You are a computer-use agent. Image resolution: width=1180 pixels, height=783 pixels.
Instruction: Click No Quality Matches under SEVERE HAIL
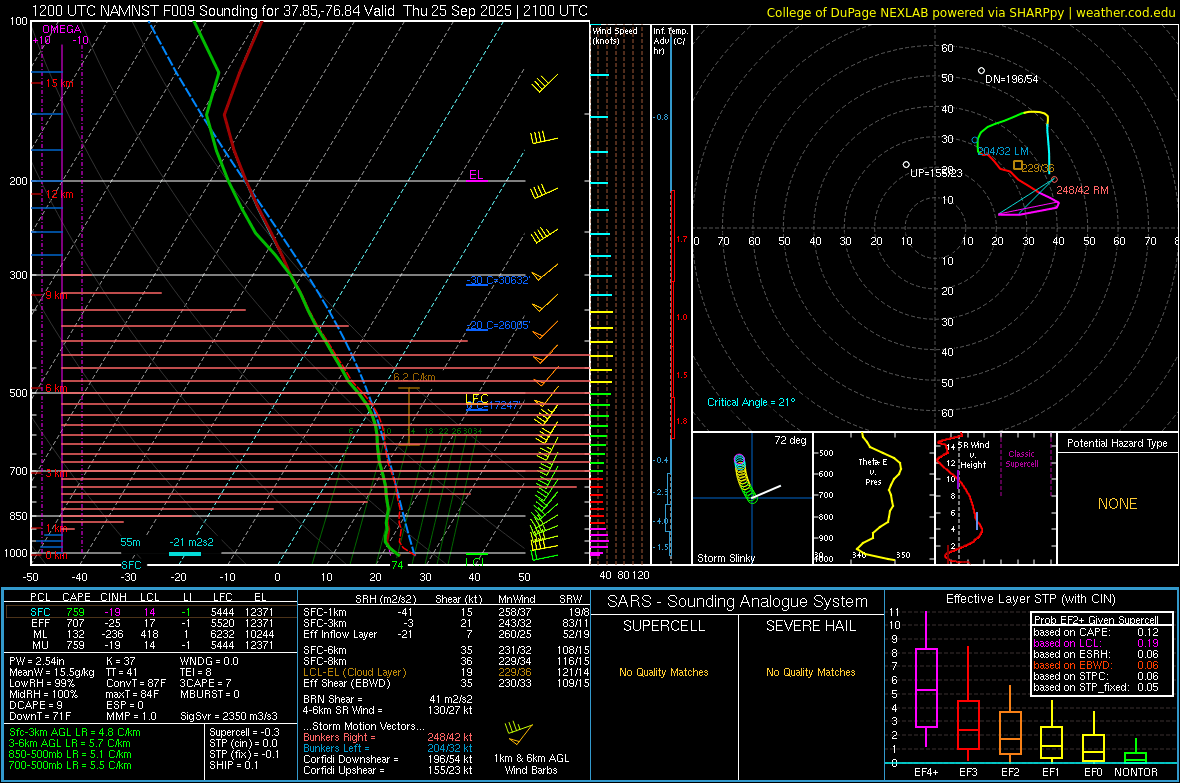810,672
